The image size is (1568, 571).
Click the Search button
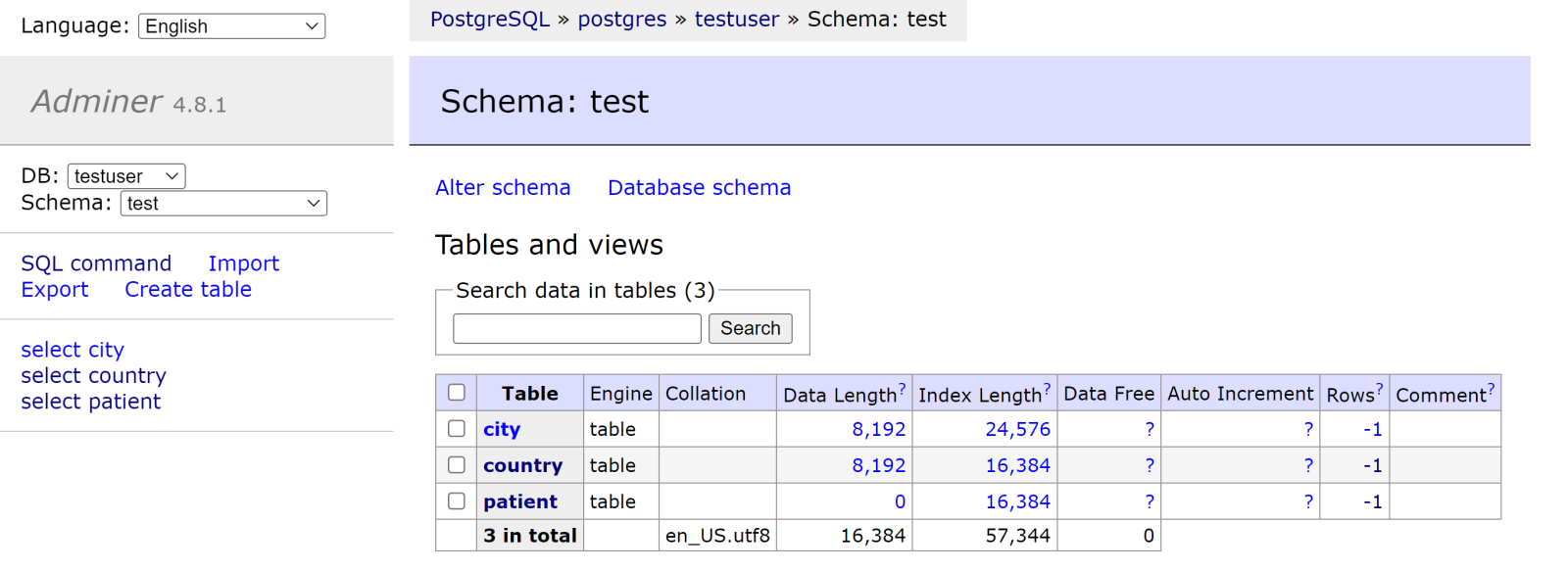coord(750,329)
